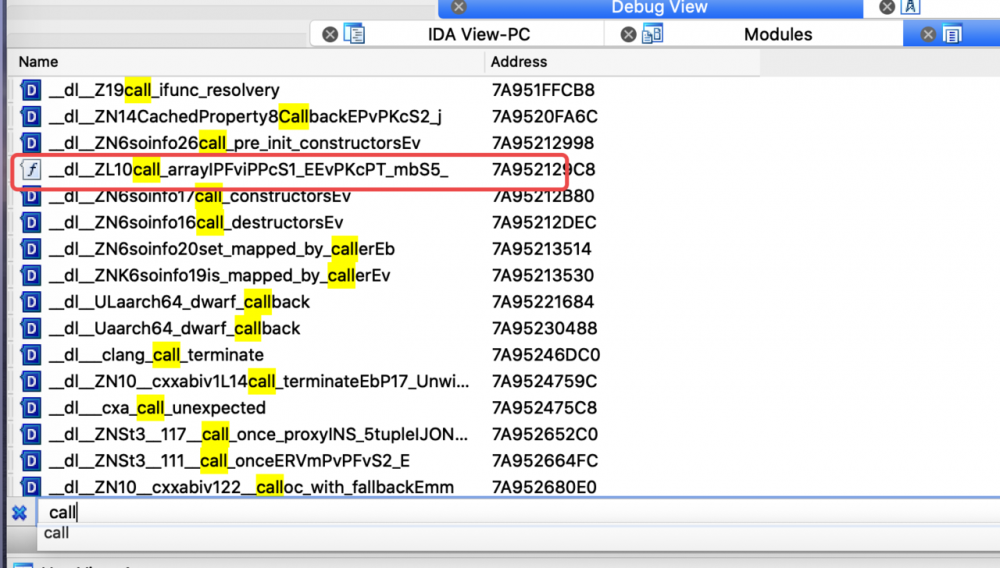The height and width of the screenshot is (568, 1000).
Task: Click address 7A95212B80
Action: 543,196
